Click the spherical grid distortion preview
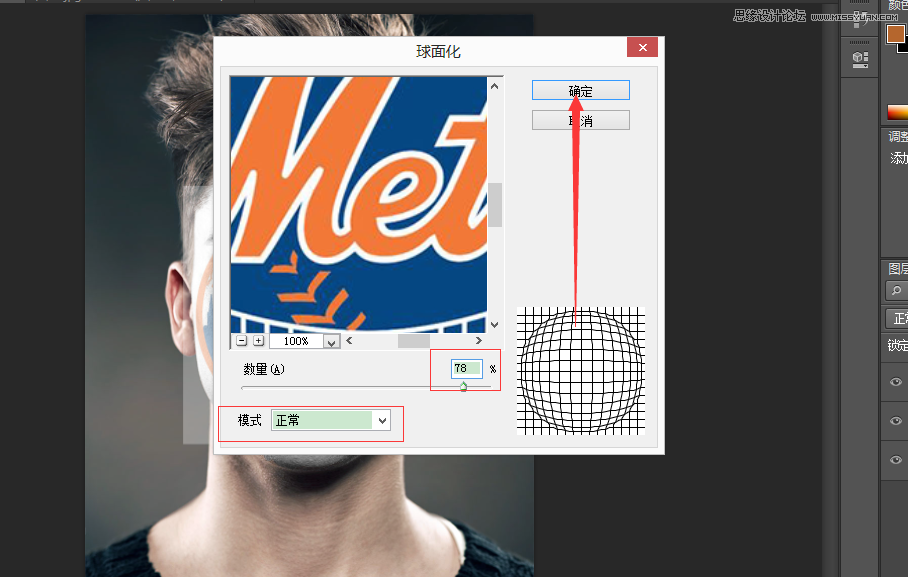908x577 pixels. (581, 371)
